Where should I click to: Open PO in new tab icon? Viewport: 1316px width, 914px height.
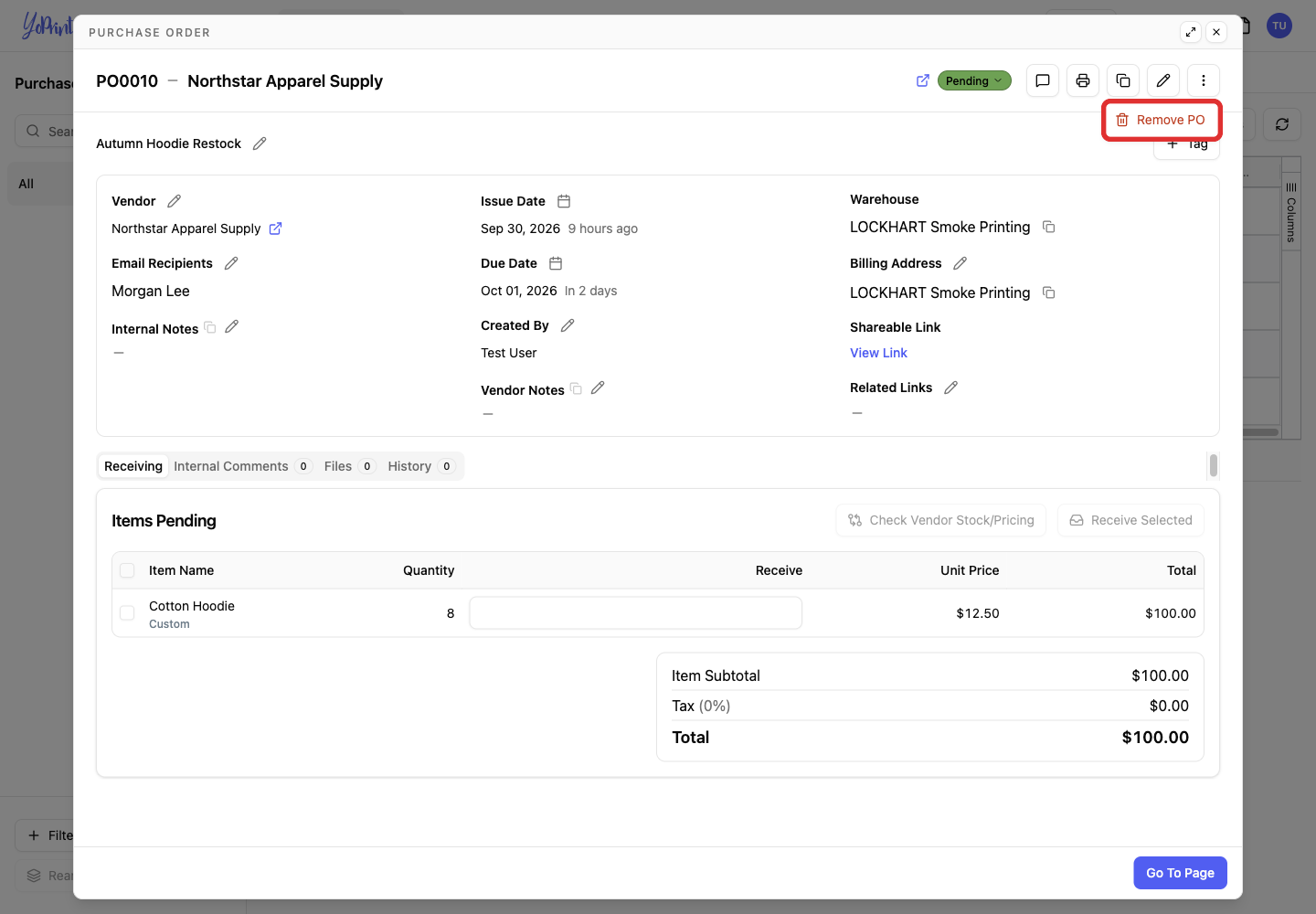coord(923,80)
